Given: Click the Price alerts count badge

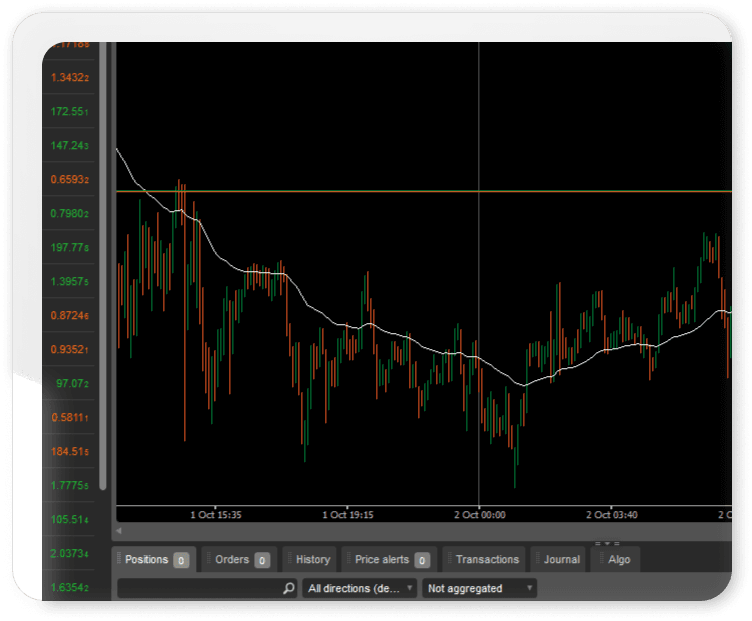Looking at the screenshot, I should click(x=422, y=560).
